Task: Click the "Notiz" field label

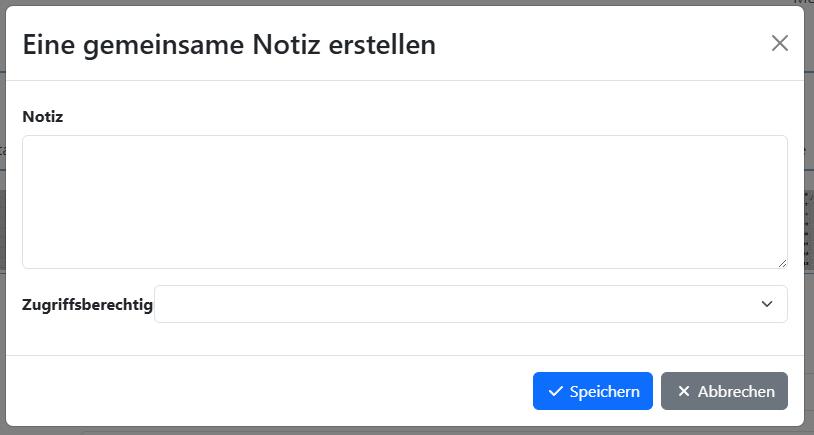Action: point(43,117)
